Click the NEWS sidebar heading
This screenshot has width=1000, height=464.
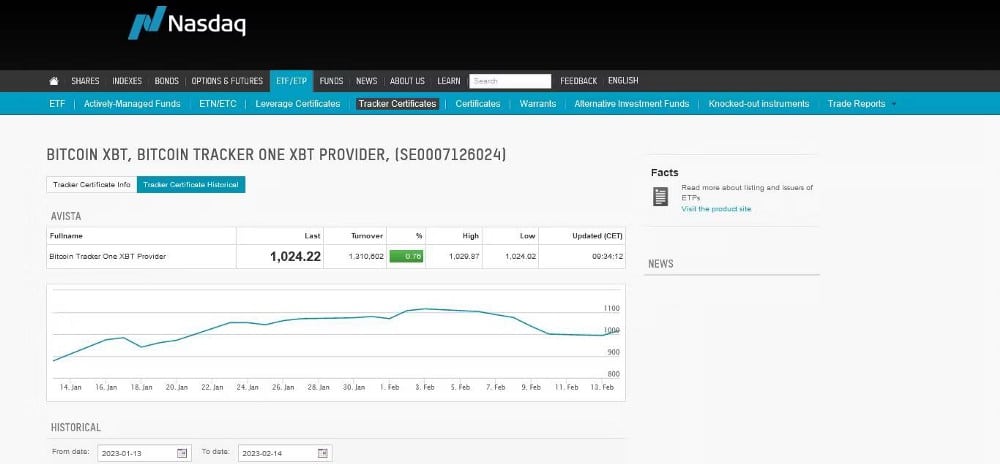(x=661, y=264)
